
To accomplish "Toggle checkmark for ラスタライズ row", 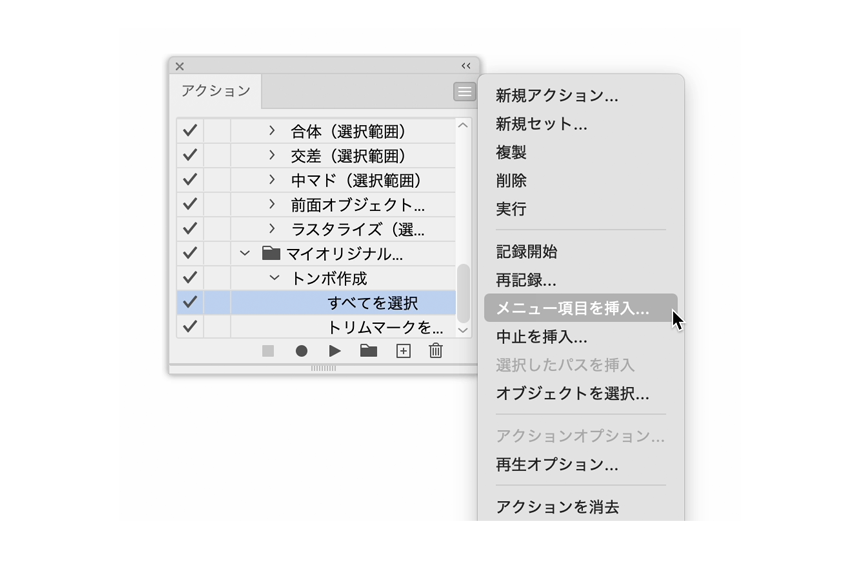I will click(x=190, y=229).
